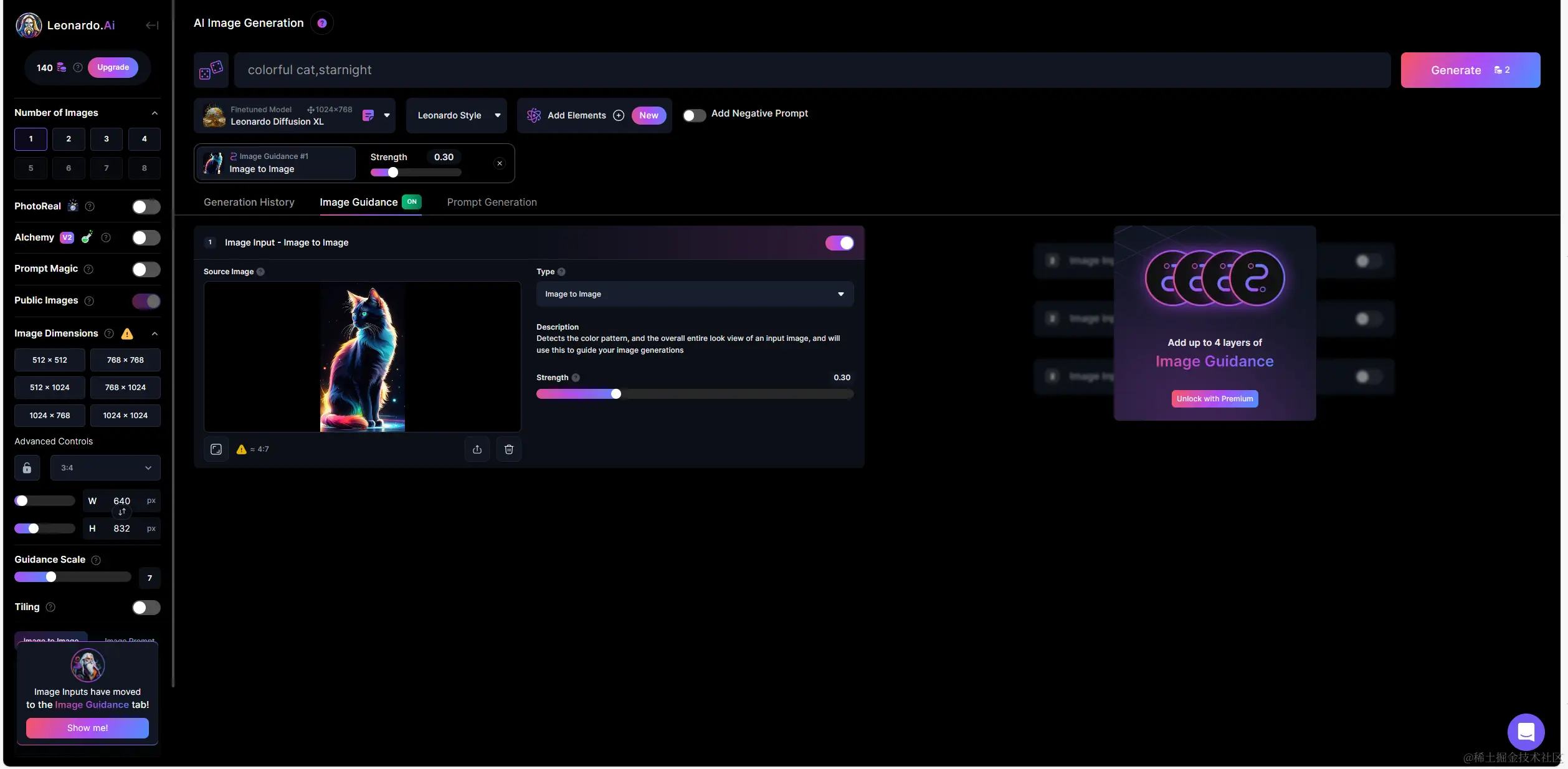Switch to the Prompt Generation tab

pyautogui.click(x=492, y=202)
